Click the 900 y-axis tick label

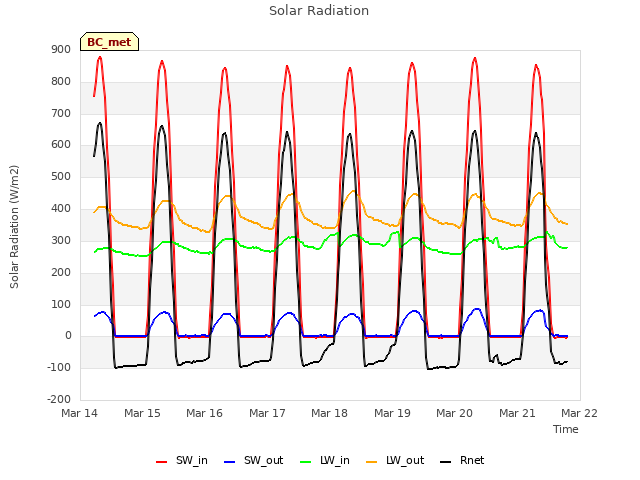(61, 50)
